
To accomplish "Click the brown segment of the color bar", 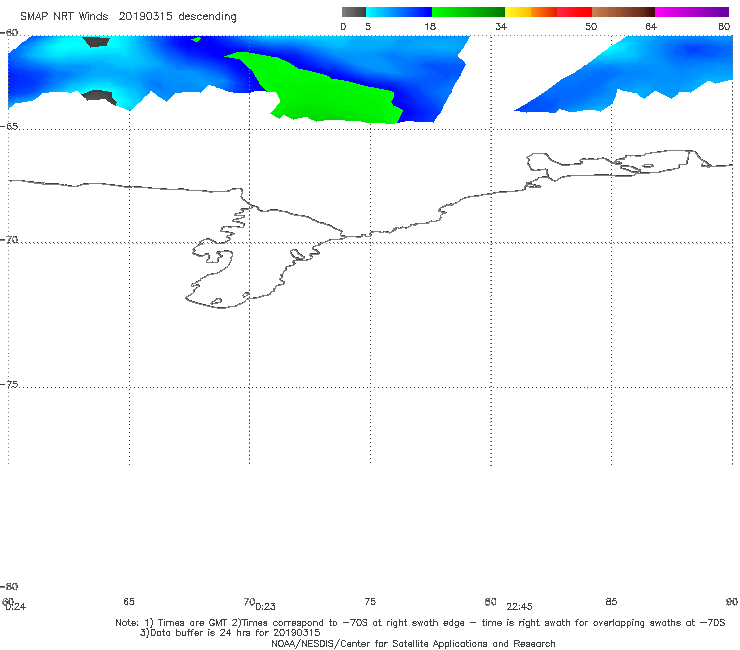I will [x=623, y=12].
